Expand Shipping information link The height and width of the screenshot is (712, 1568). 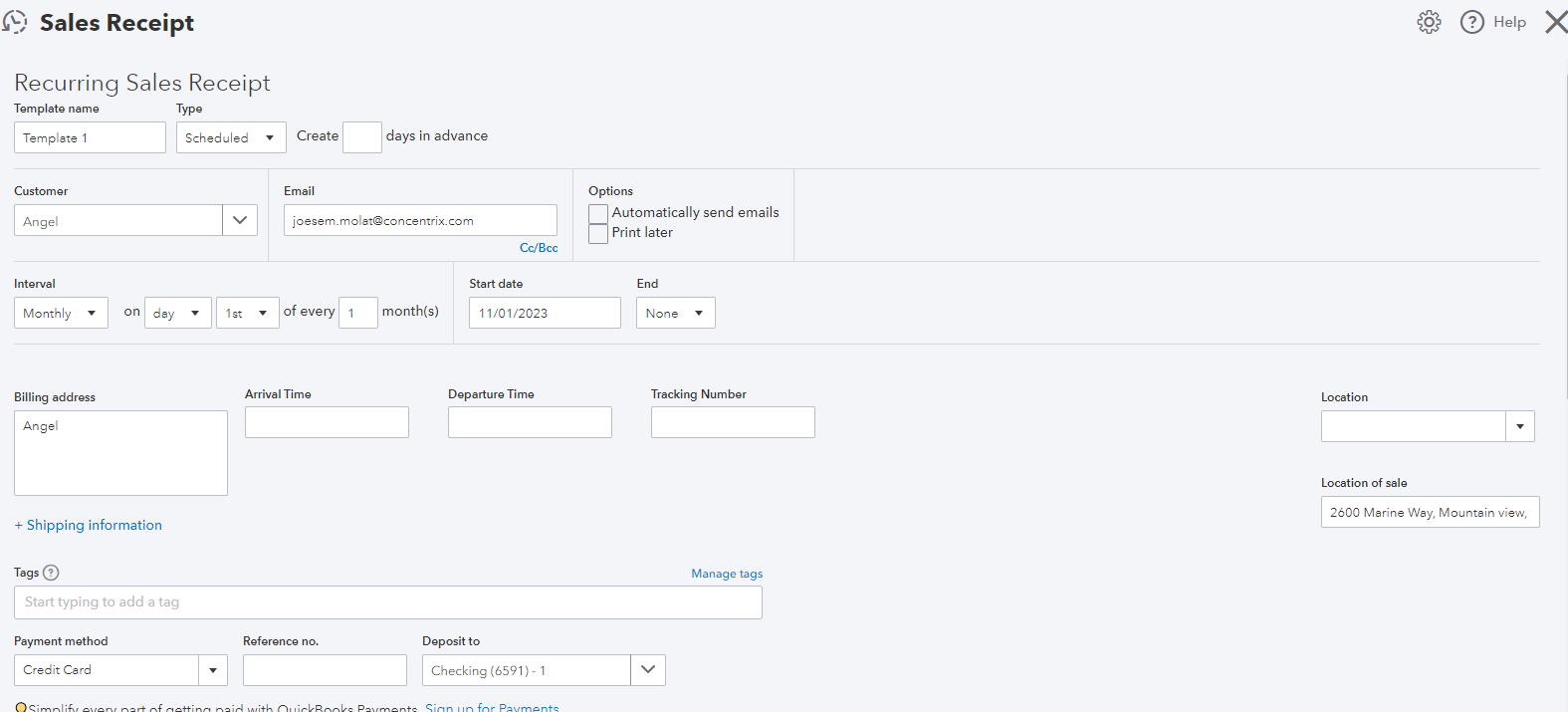coord(89,525)
